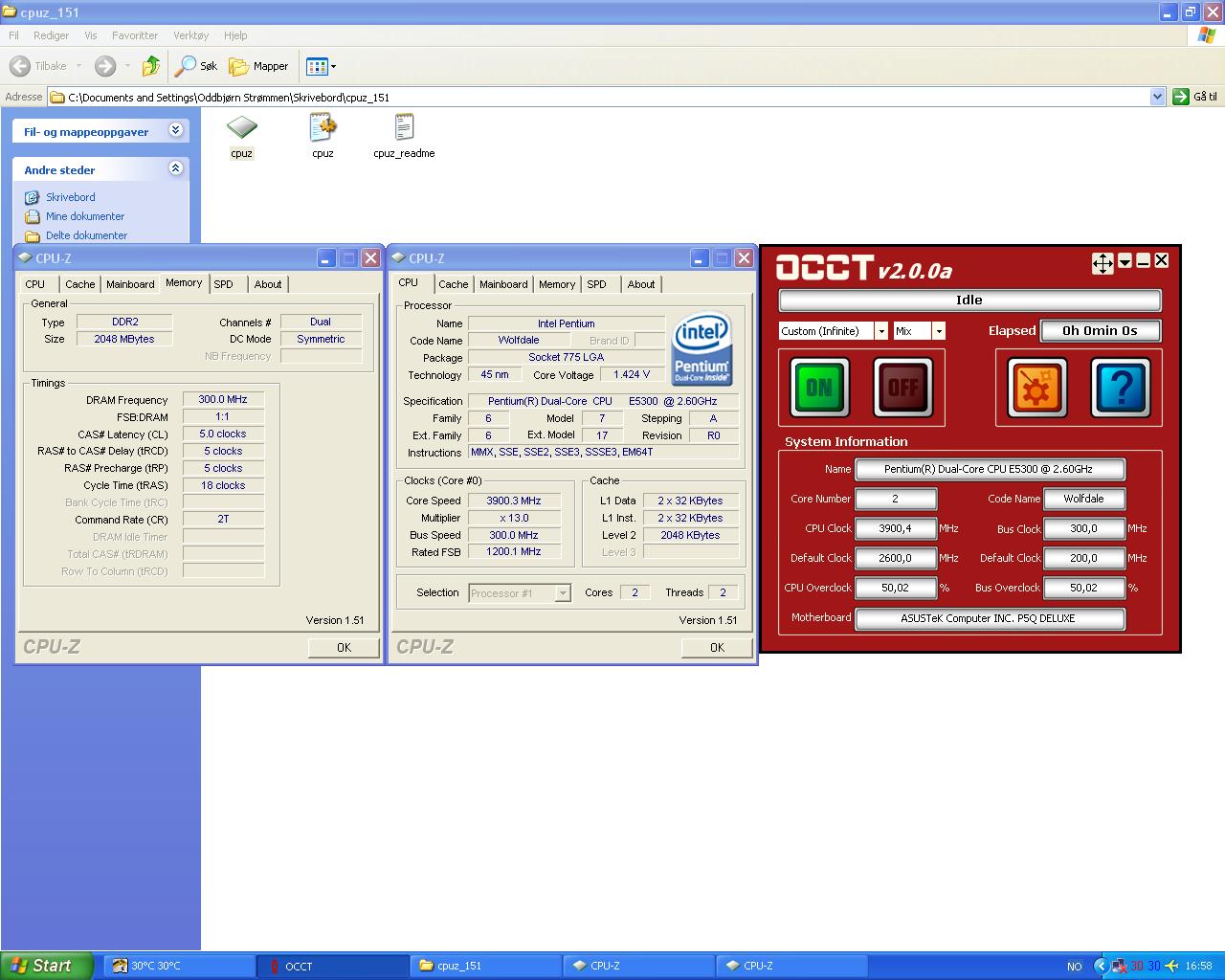Click the system clock showing 16:58

[1198, 967]
